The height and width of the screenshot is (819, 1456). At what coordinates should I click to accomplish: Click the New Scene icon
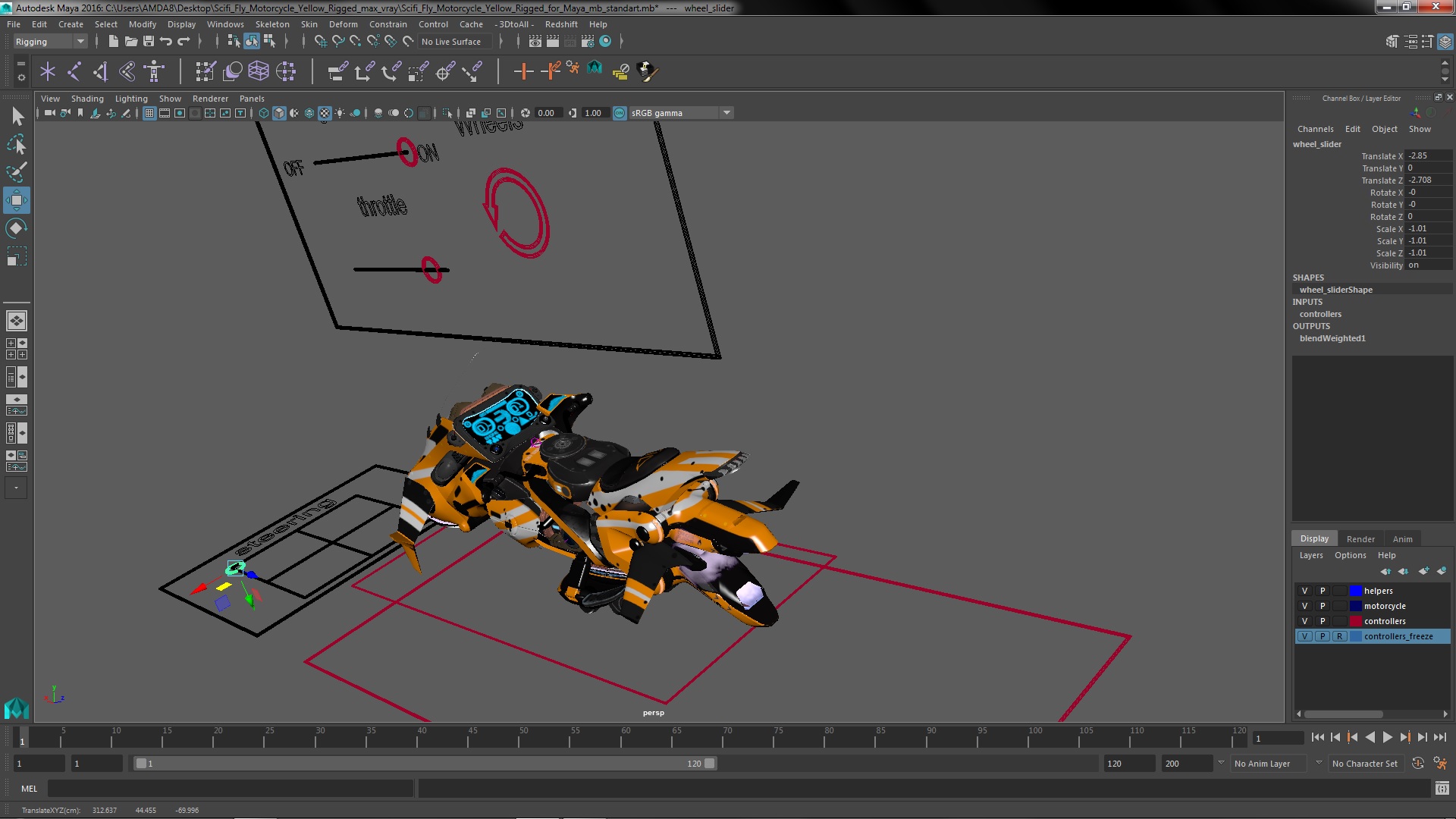click(113, 42)
